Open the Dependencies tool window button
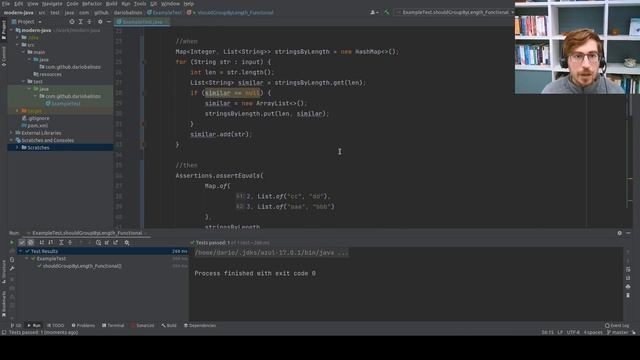 coord(200,326)
